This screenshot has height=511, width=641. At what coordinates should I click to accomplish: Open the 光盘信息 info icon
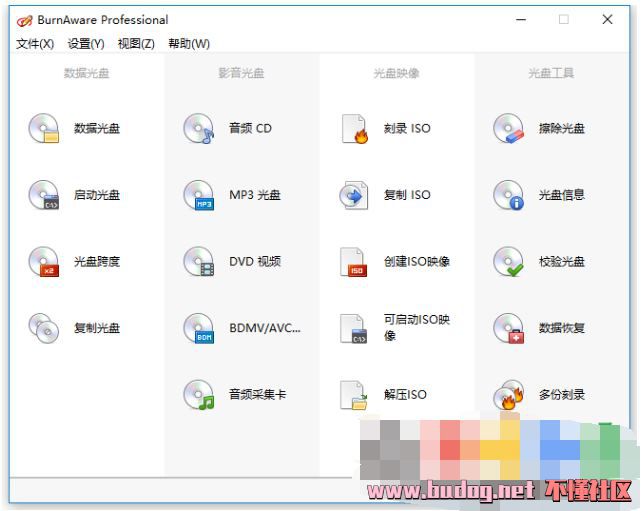(509, 195)
